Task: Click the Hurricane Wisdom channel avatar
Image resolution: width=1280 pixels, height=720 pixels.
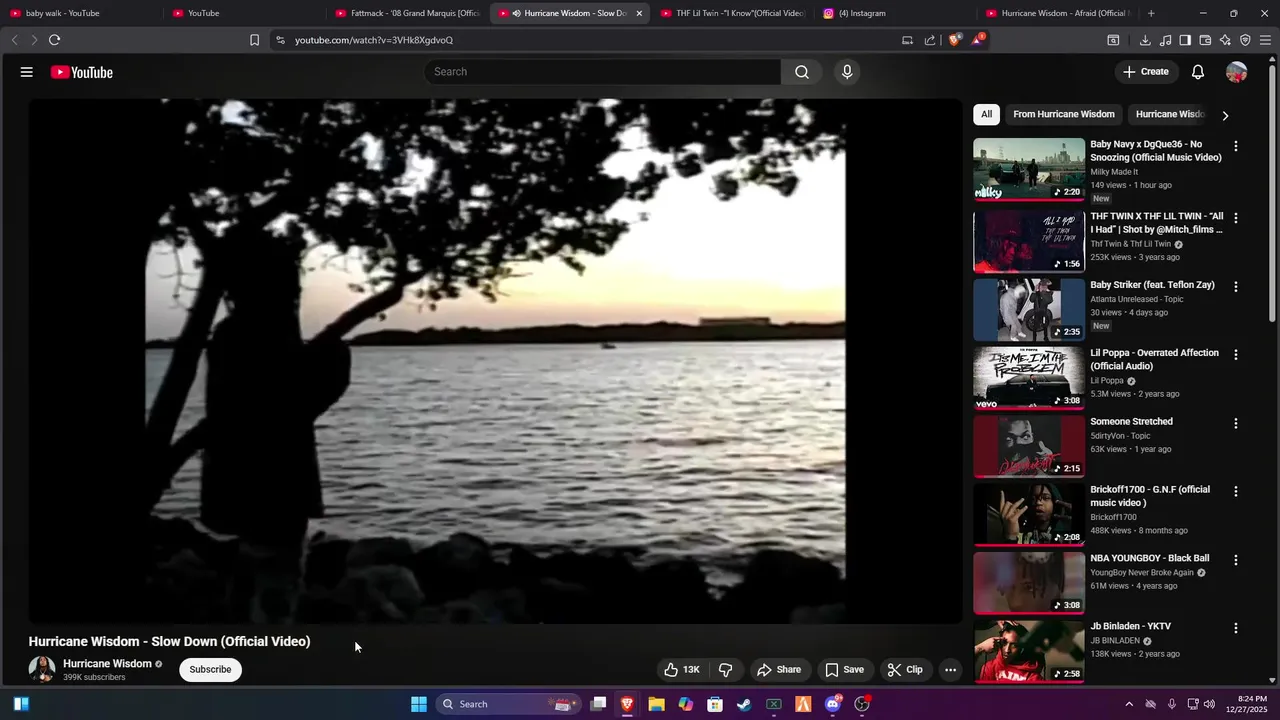Action: click(x=42, y=669)
